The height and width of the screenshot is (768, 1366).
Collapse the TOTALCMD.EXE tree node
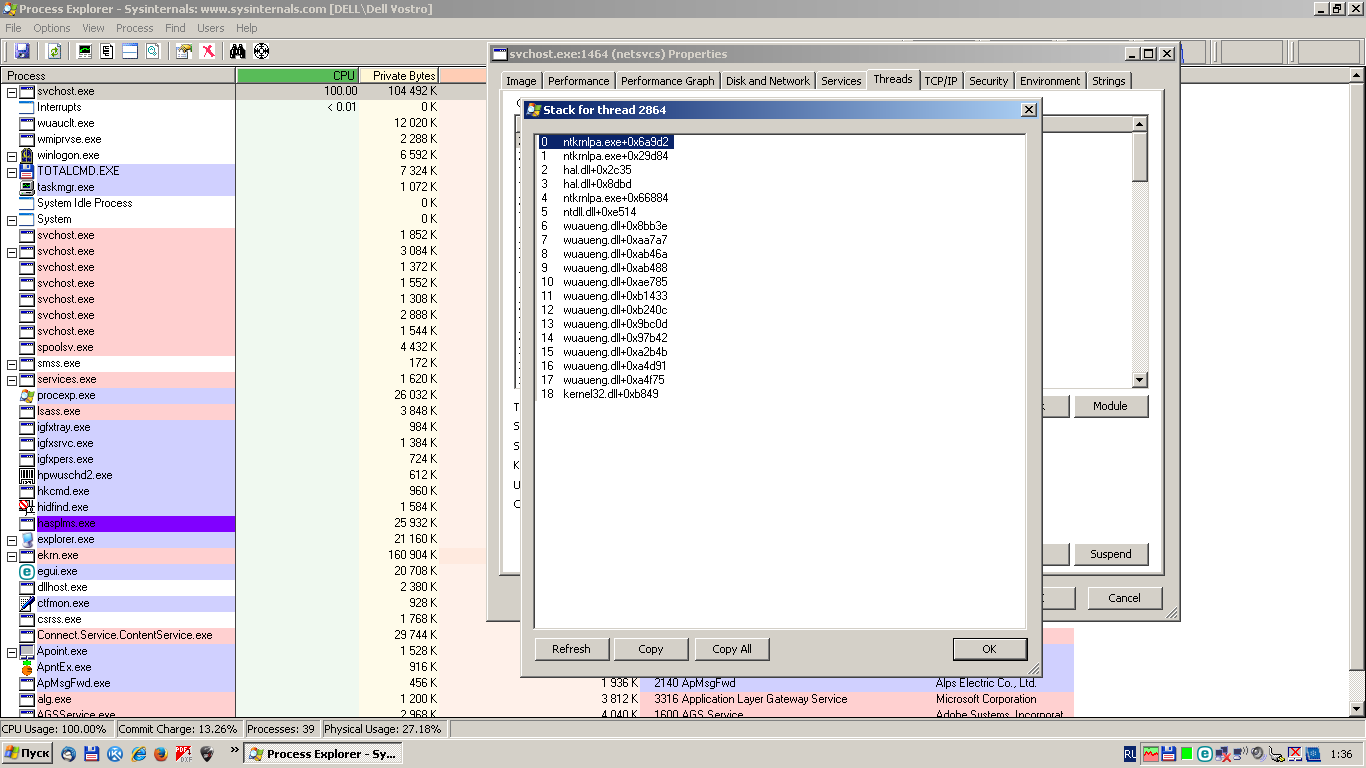tap(12, 171)
